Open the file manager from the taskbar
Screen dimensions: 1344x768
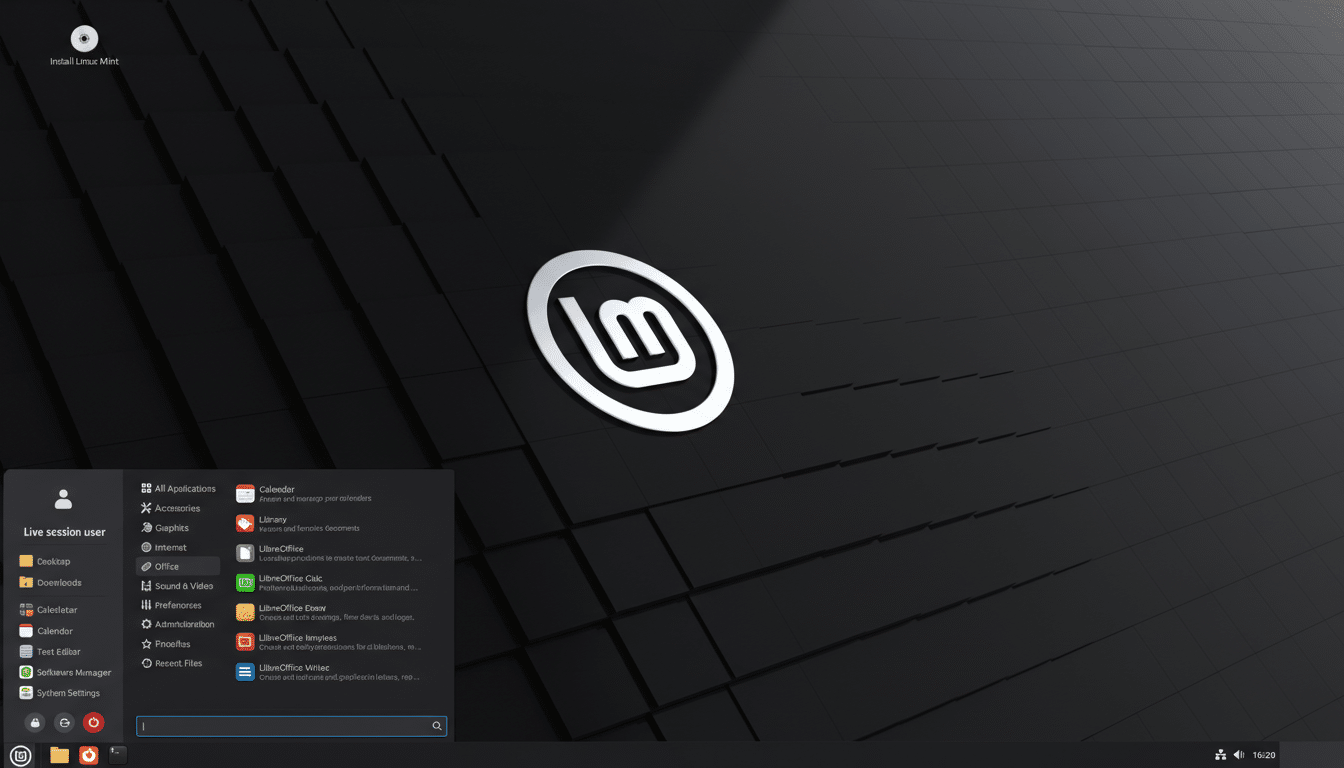click(x=58, y=755)
